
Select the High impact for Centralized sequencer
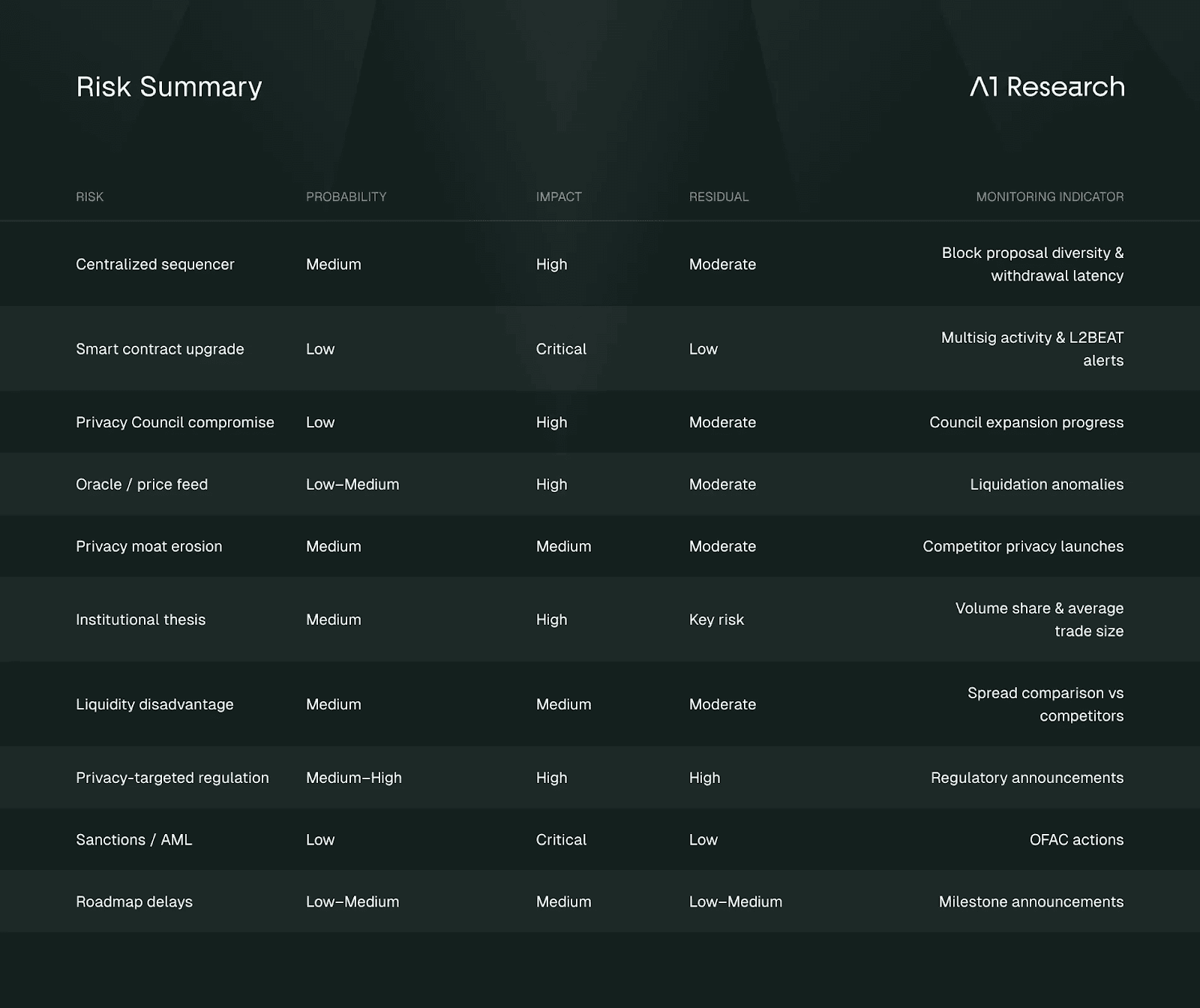[x=551, y=264]
